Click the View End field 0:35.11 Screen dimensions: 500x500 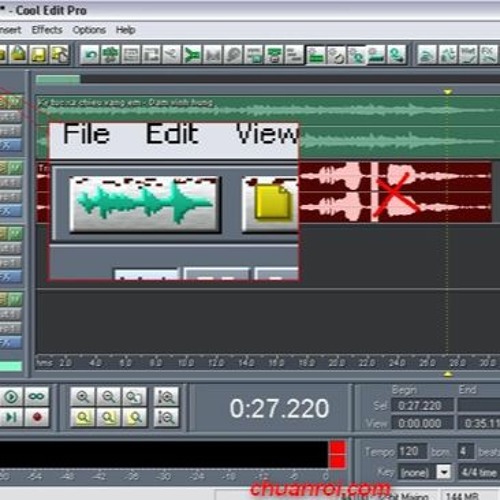tap(479, 423)
